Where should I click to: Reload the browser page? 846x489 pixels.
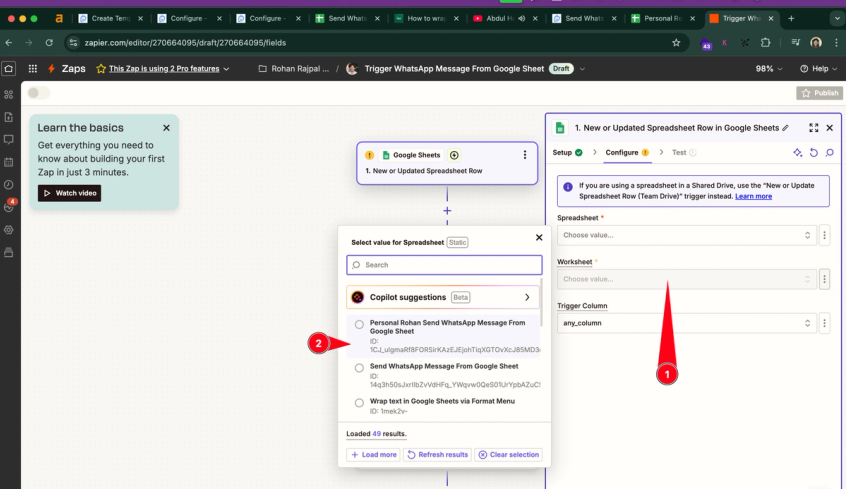pos(49,43)
